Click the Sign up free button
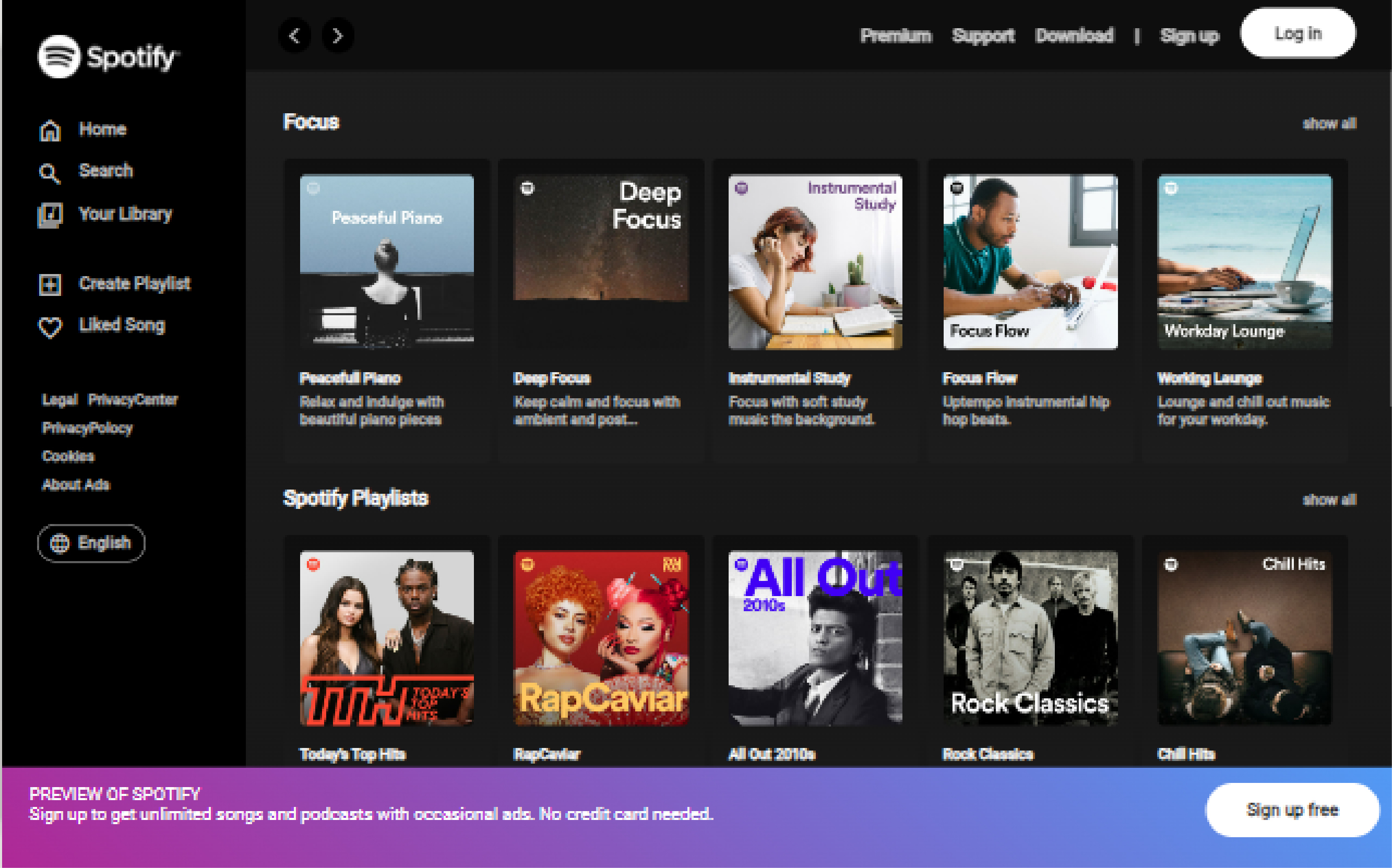The width and height of the screenshot is (1392, 868). pyautogui.click(x=1292, y=810)
